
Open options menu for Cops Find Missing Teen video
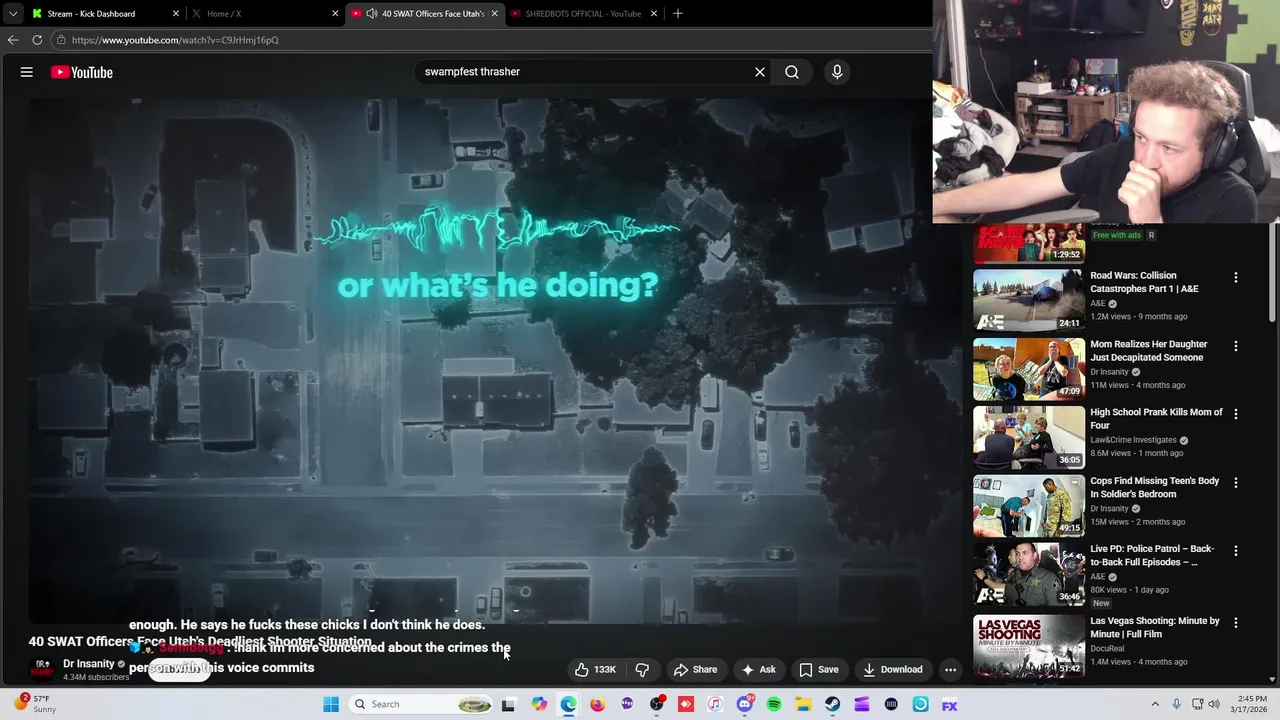click(1235, 483)
